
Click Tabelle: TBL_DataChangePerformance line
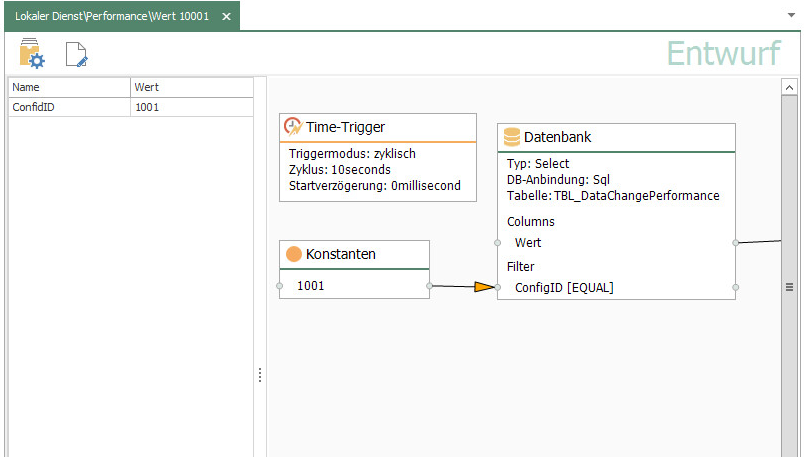click(x=613, y=196)
